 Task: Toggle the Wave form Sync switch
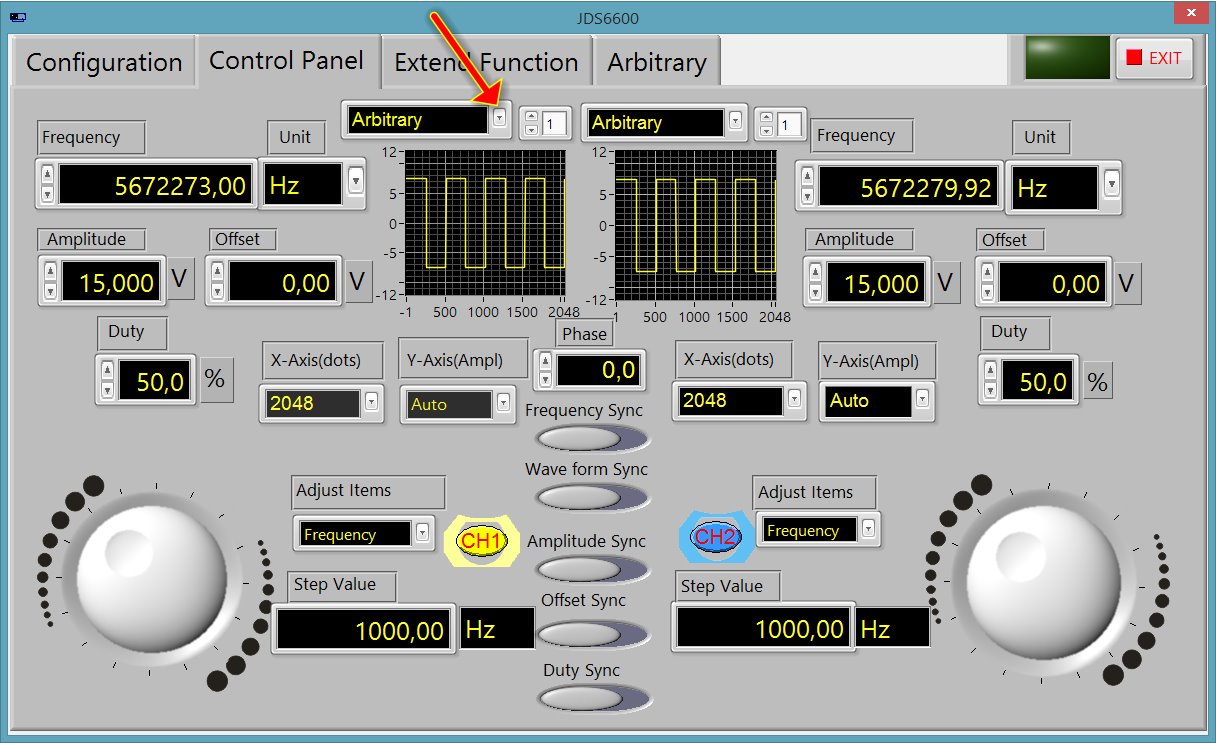pyautogui.click(x=593, y=497)
